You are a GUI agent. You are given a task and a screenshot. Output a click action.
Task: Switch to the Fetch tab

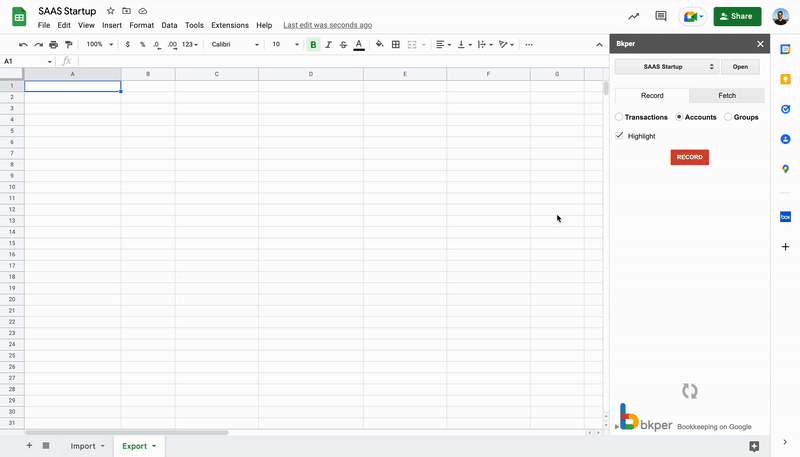coord(727,95)
